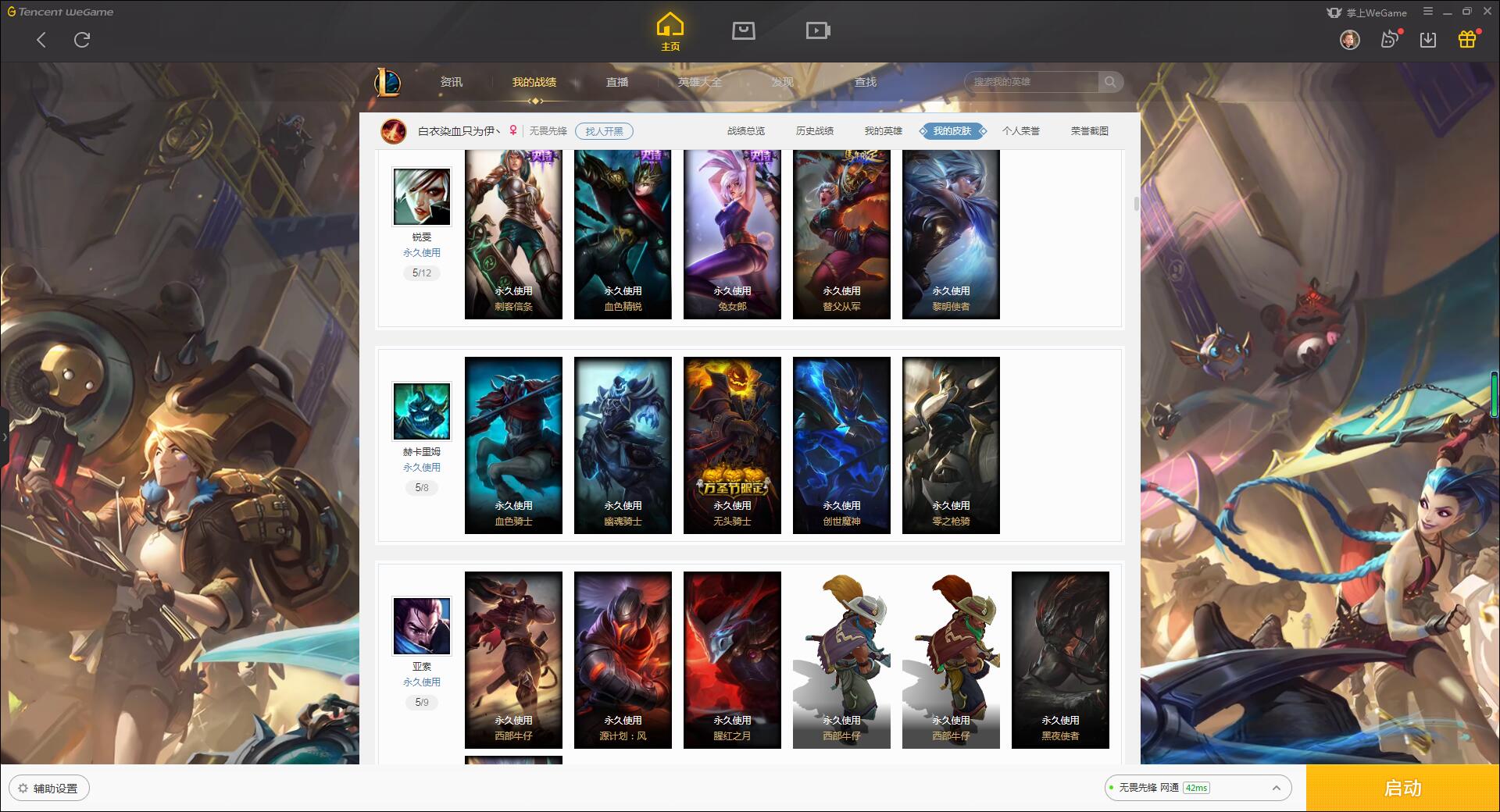Open the 战绩总览 sub-tab

pyautogui.click(x=746, y=131)
